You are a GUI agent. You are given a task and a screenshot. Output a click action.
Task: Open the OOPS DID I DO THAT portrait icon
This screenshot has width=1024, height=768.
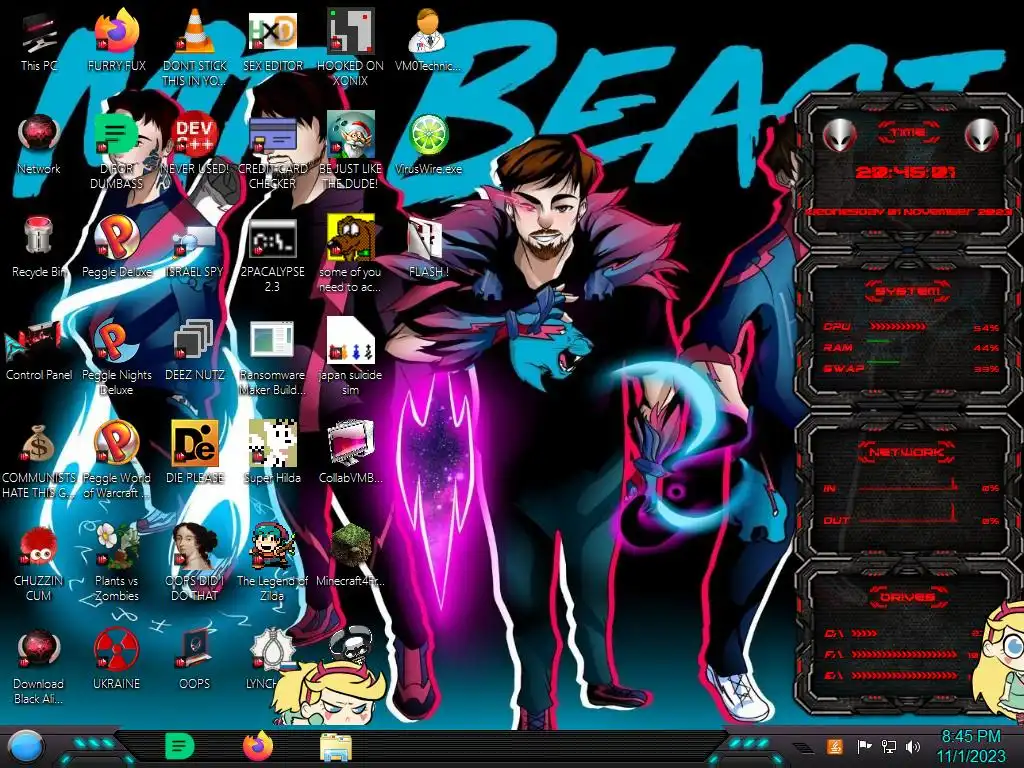coord(194,546)
